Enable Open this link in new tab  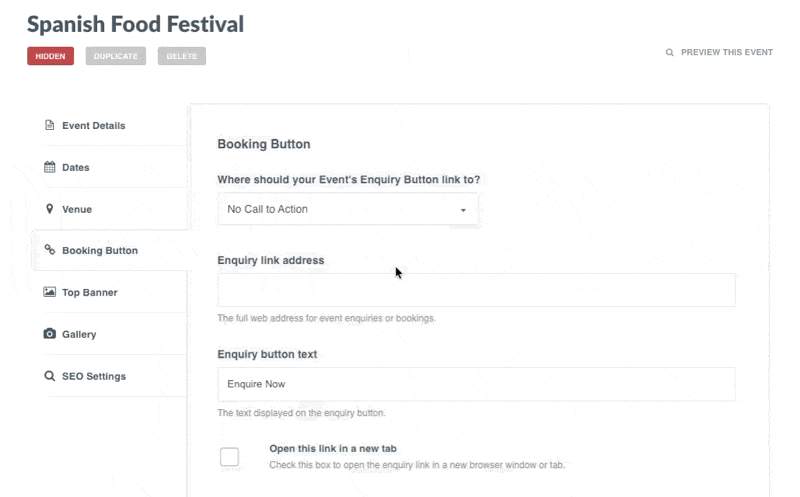point(230,457)
